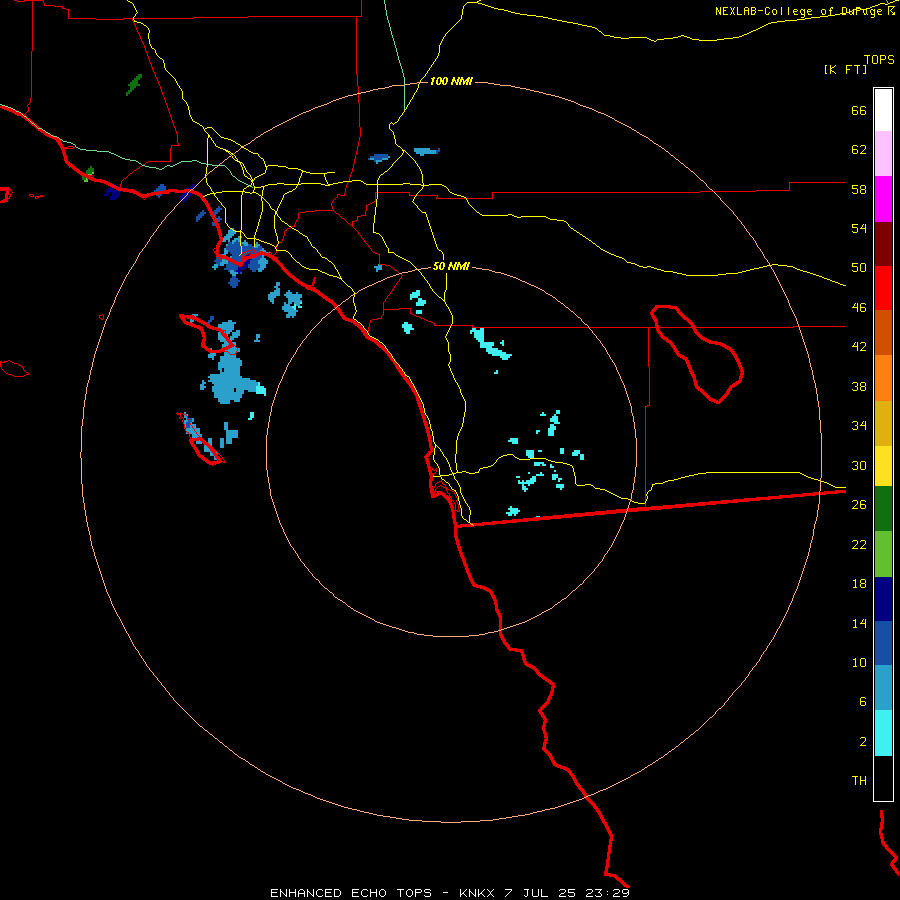The image size is (900, 900).
Task: Select the 46 legend value
Action: point(859,308)
